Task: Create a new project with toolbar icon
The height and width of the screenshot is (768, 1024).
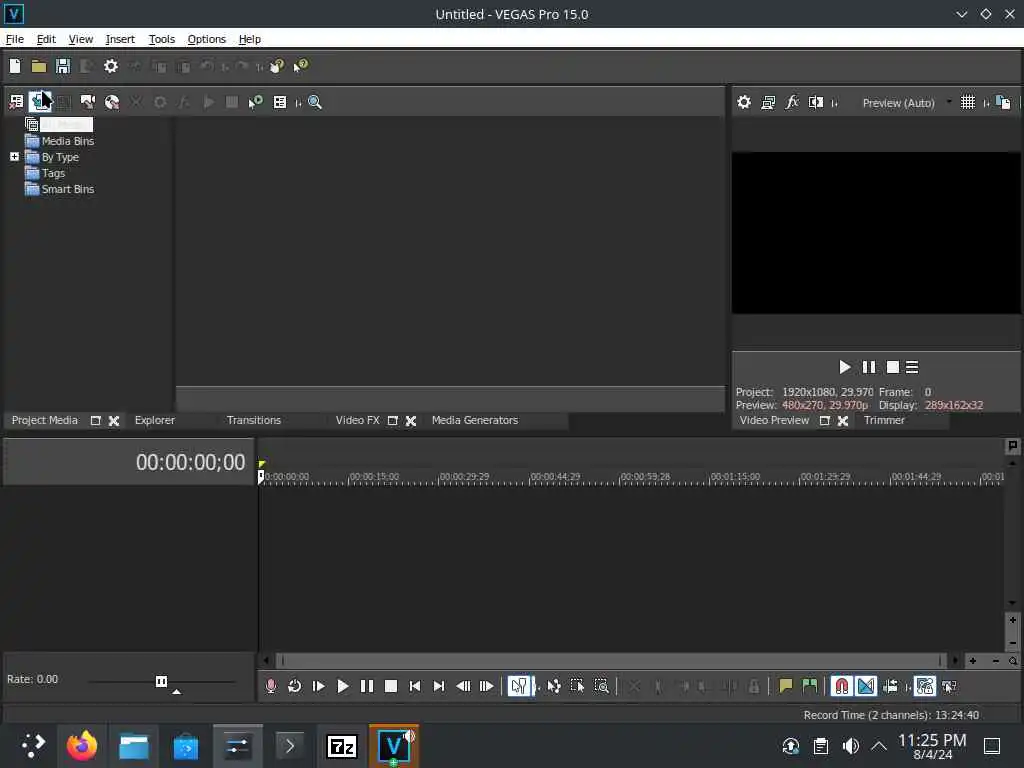Action: (x=15, y=66)
